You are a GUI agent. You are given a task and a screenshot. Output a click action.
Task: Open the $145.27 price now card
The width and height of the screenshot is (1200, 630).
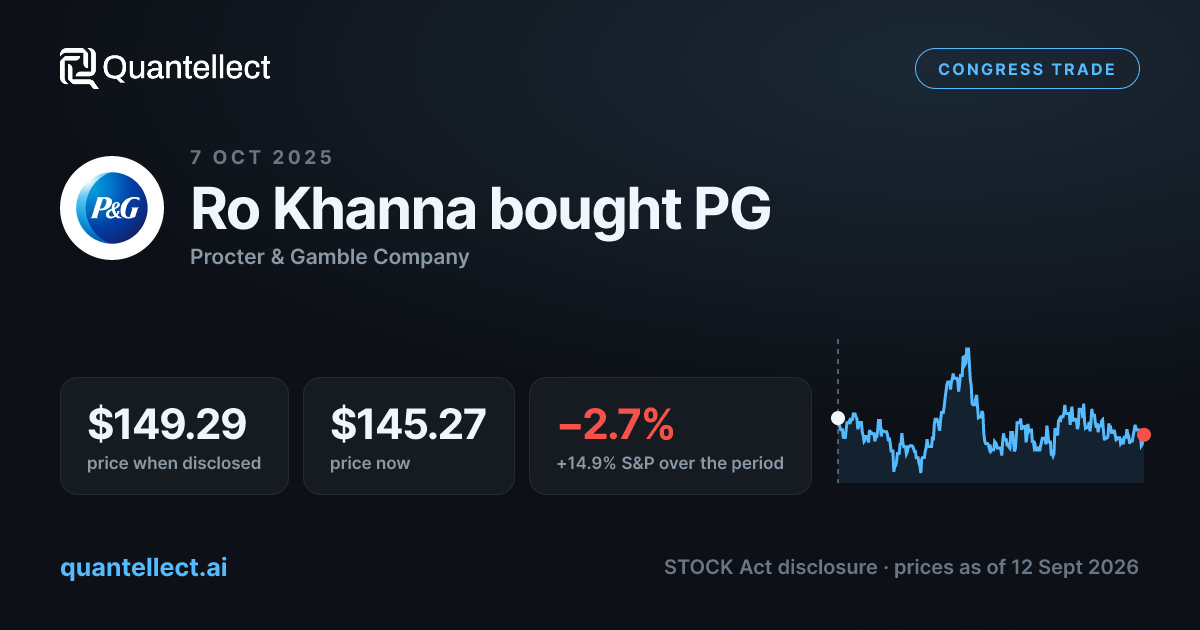click(x=409, y=436)
